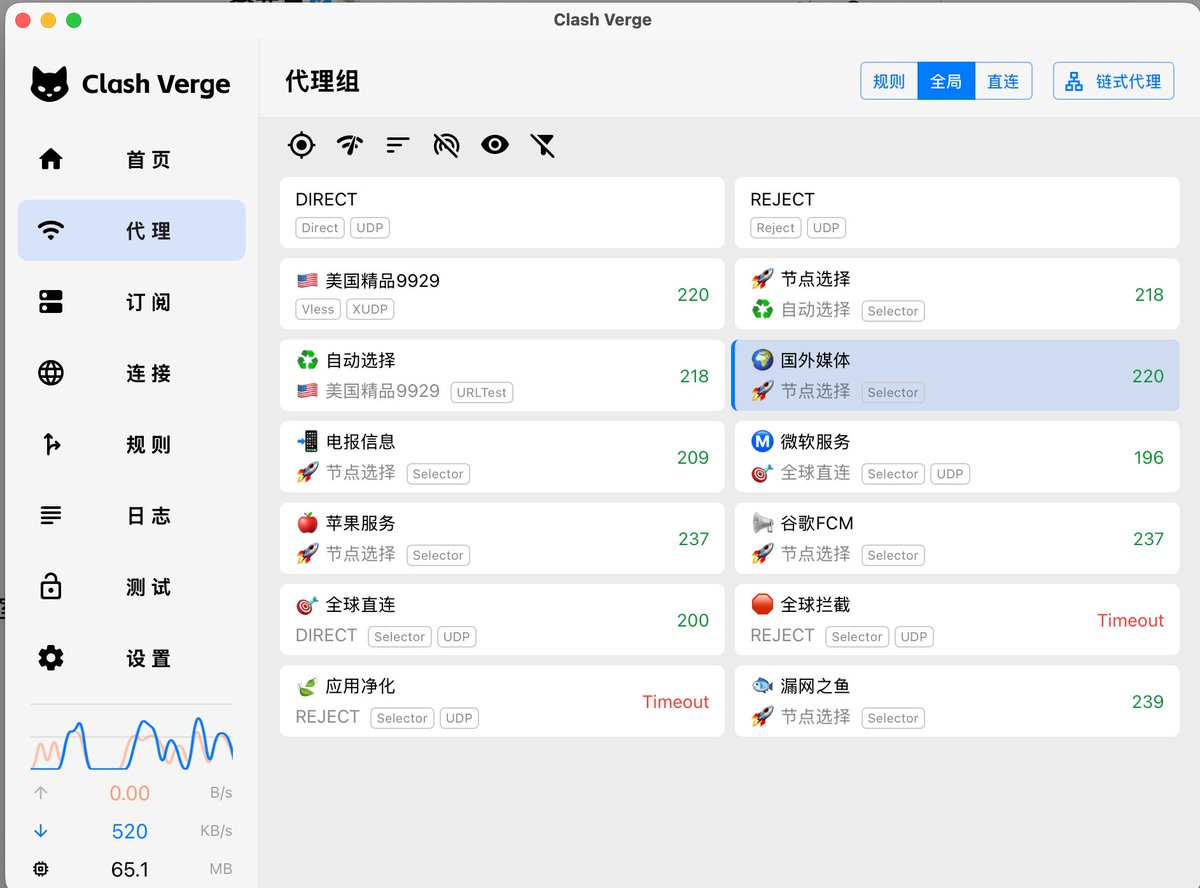This screenshot has height=888, width=1200.
Task: Switch to the 规则 mode tab
Action: tap(888, 81)
